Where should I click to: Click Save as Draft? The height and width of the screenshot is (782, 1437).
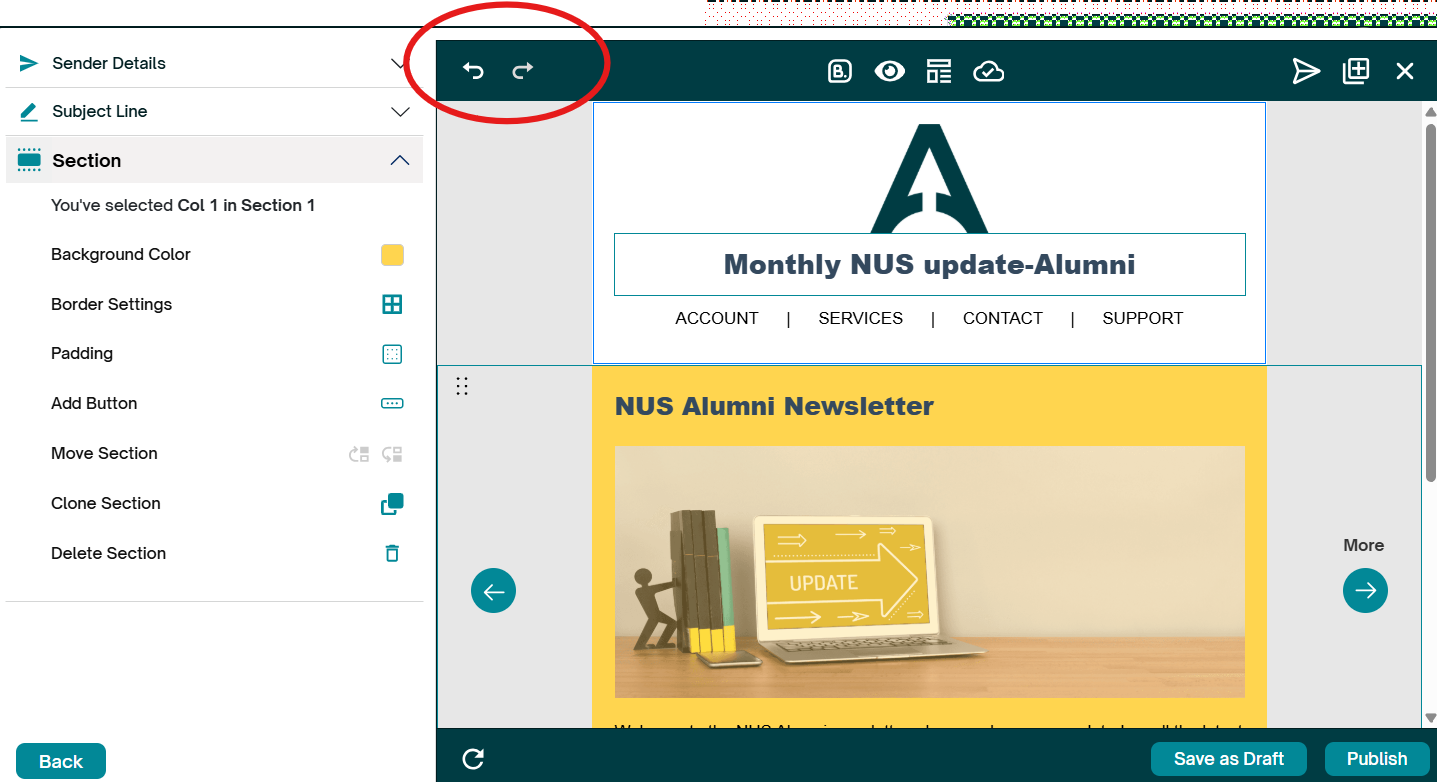pyautogui.click(x=1229, y=759)
